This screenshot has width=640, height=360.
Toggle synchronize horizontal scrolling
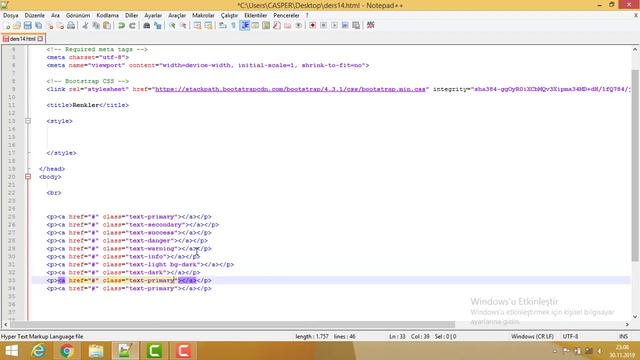[208, 25]
